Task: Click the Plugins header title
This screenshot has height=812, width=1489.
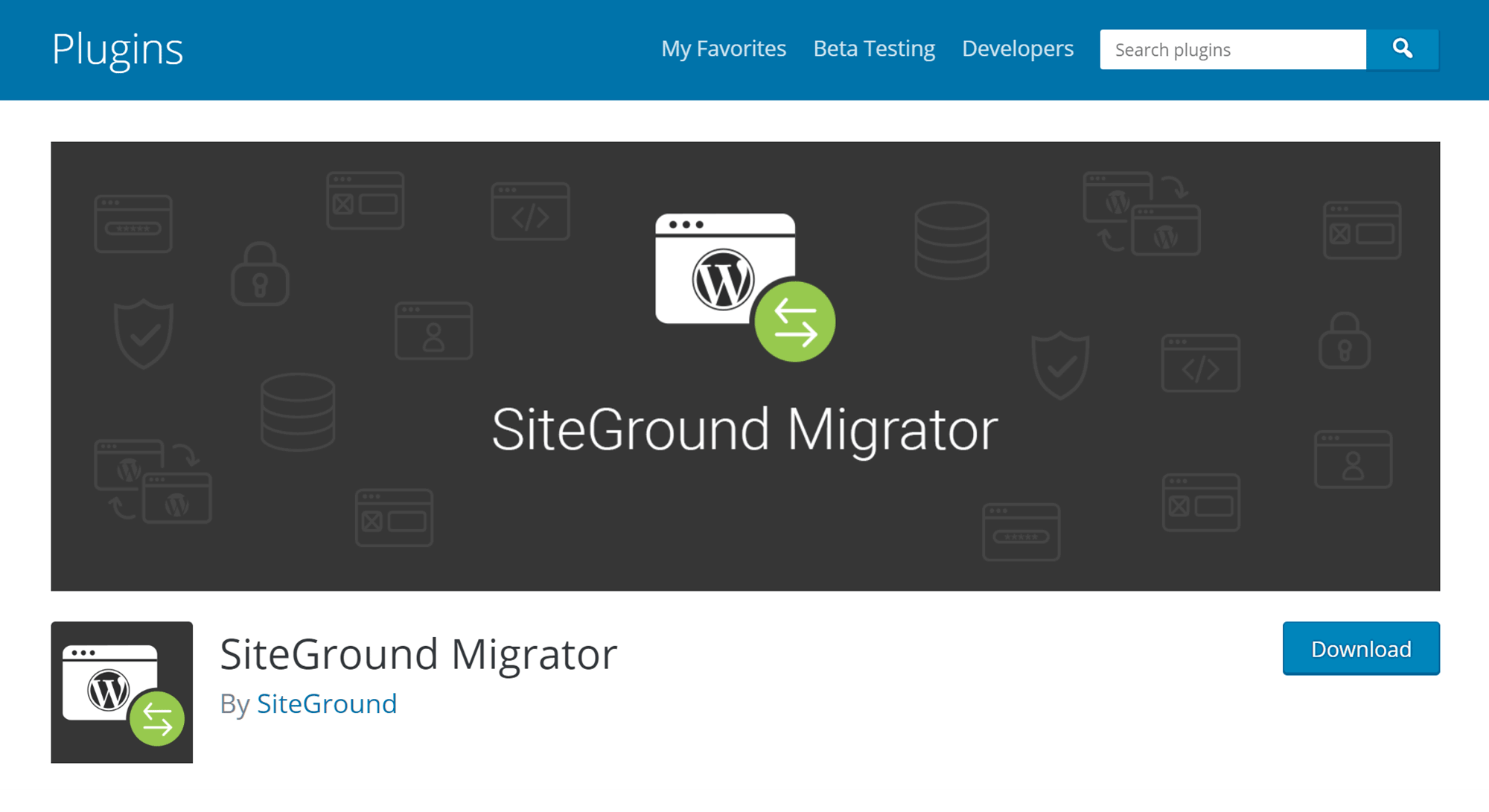Action: coord(118,50)
